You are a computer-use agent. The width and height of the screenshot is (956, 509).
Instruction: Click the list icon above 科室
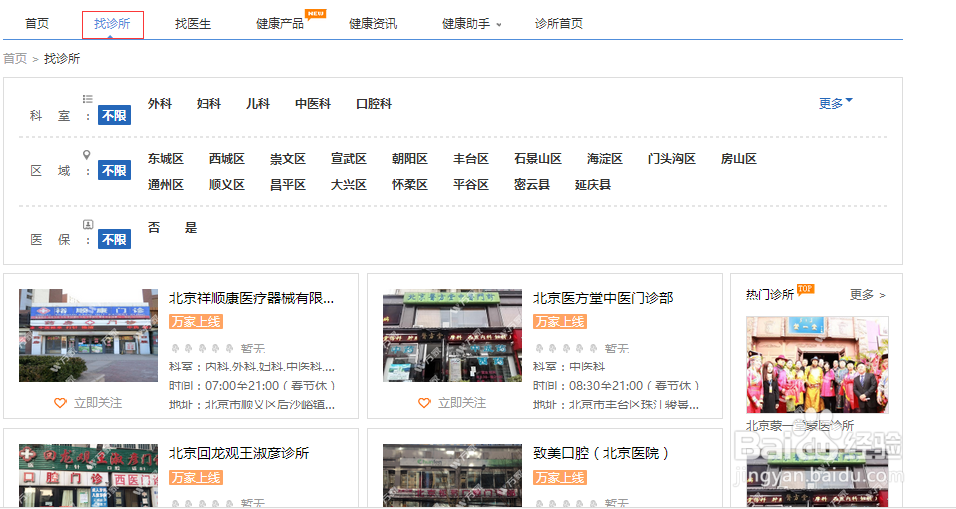click(x=88, y=99)
